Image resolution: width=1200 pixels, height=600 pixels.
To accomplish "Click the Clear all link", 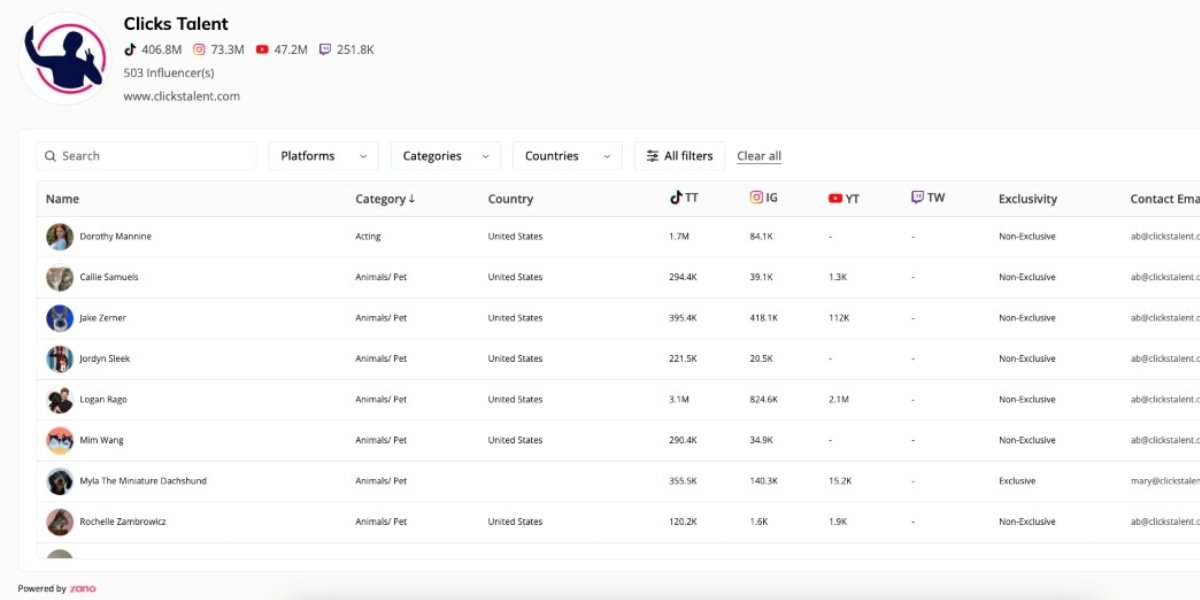I will 759,156.
